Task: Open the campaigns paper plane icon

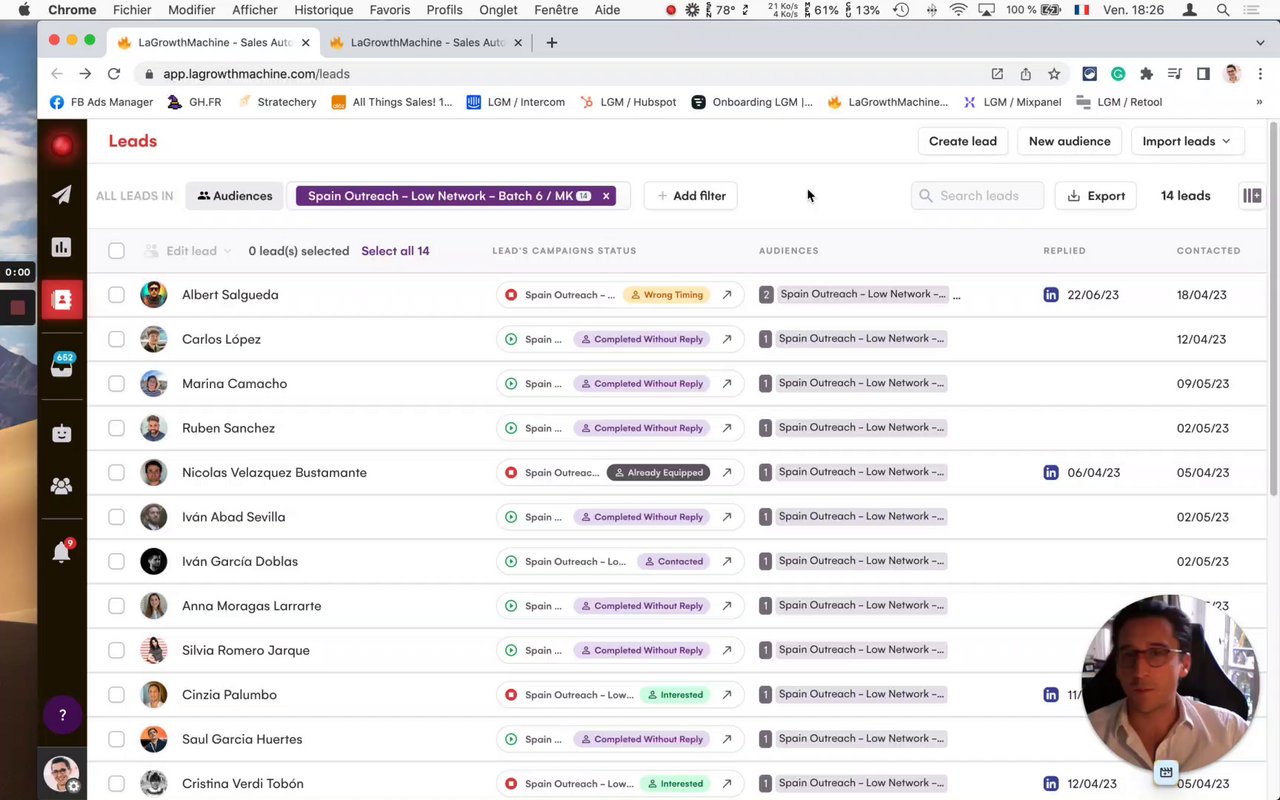Action: 62,195
